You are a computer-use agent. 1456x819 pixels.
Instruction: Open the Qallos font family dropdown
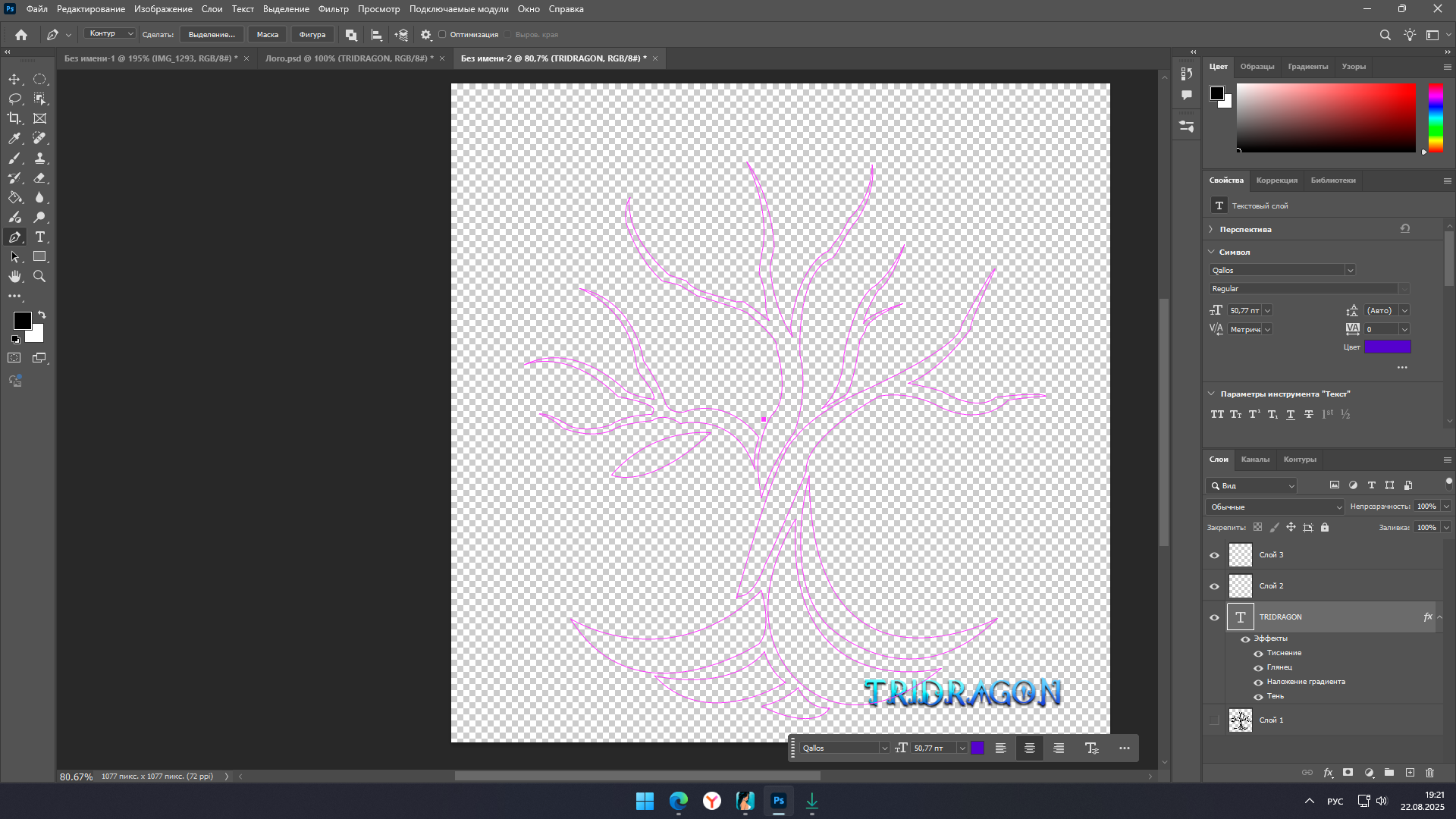click(1350, 271)
